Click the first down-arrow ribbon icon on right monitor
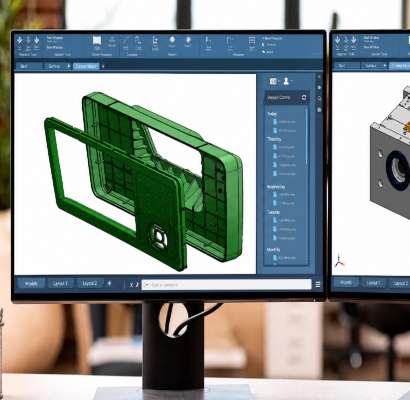Screen dimensions: 410x400 (x=337, y=40)
